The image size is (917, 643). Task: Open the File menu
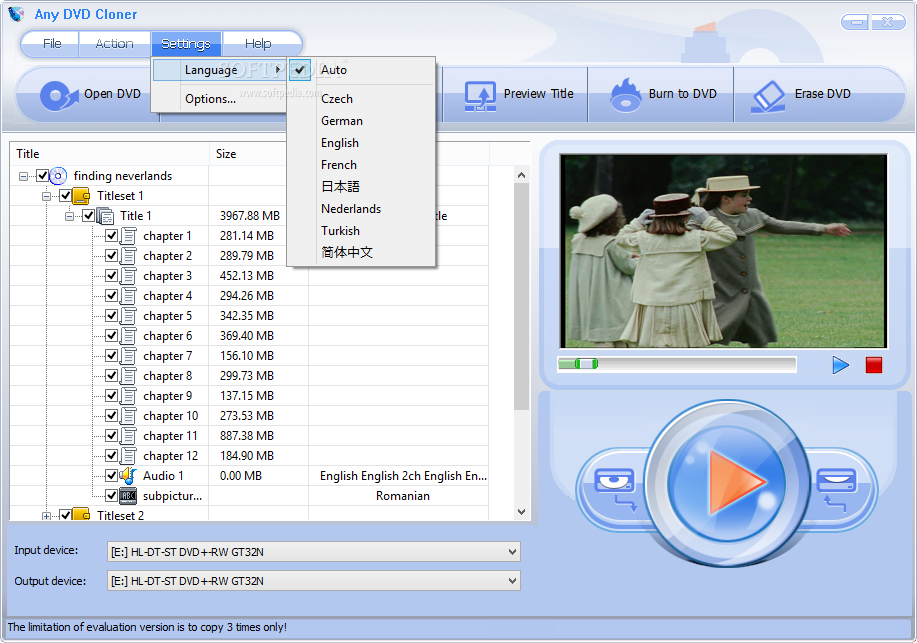[52, 44]
